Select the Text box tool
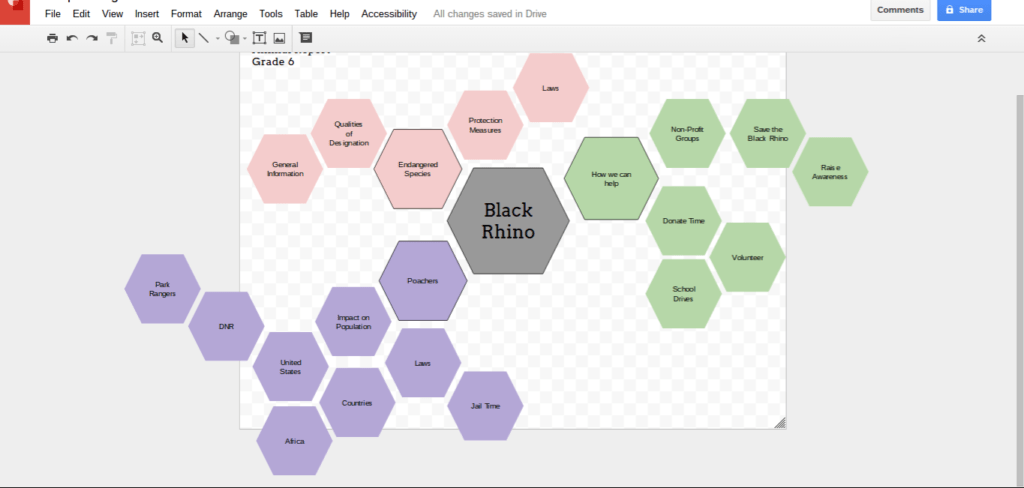The image size is (1024, 488). 259,38
